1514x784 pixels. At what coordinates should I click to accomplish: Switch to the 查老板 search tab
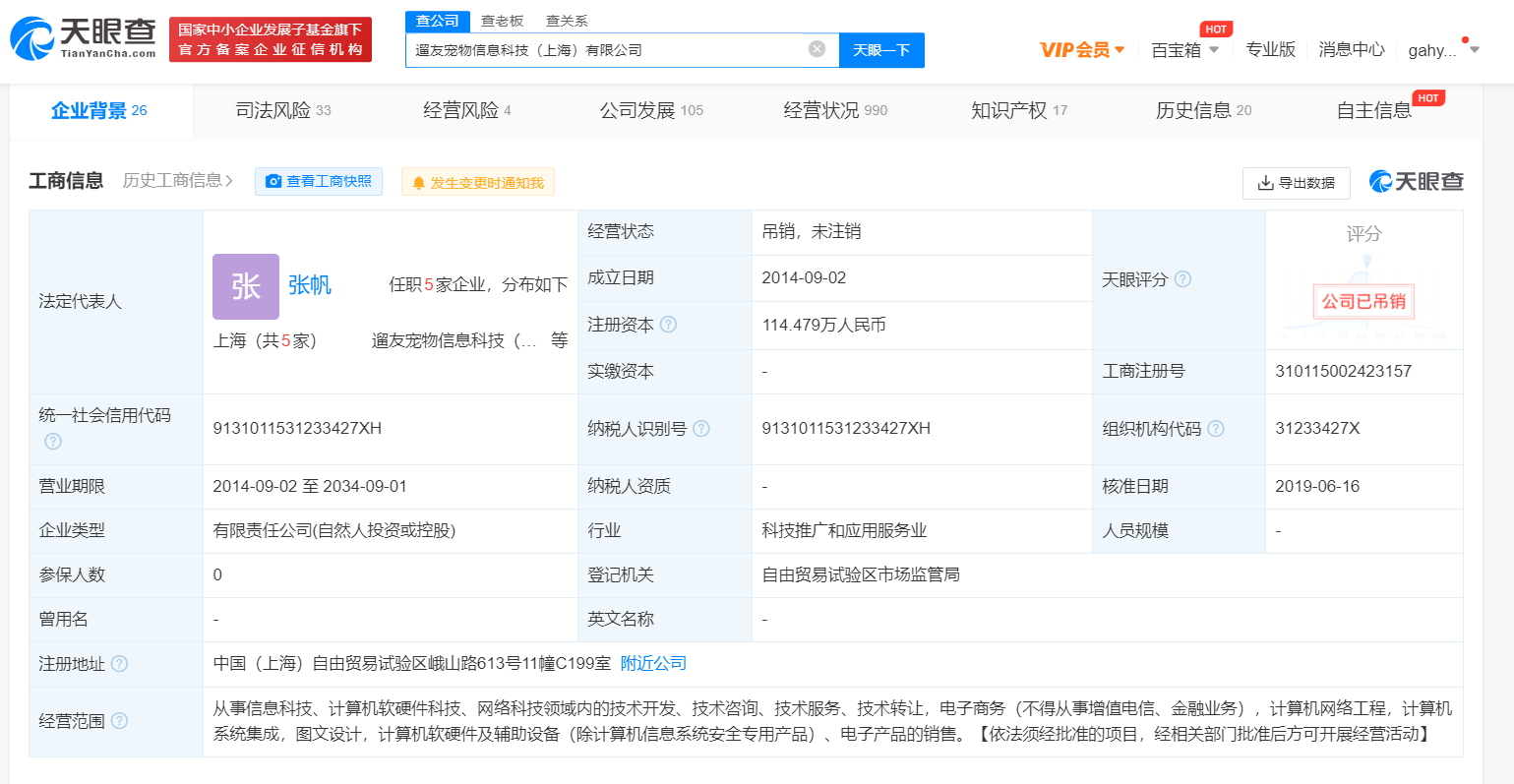click(x=502, y=21)
